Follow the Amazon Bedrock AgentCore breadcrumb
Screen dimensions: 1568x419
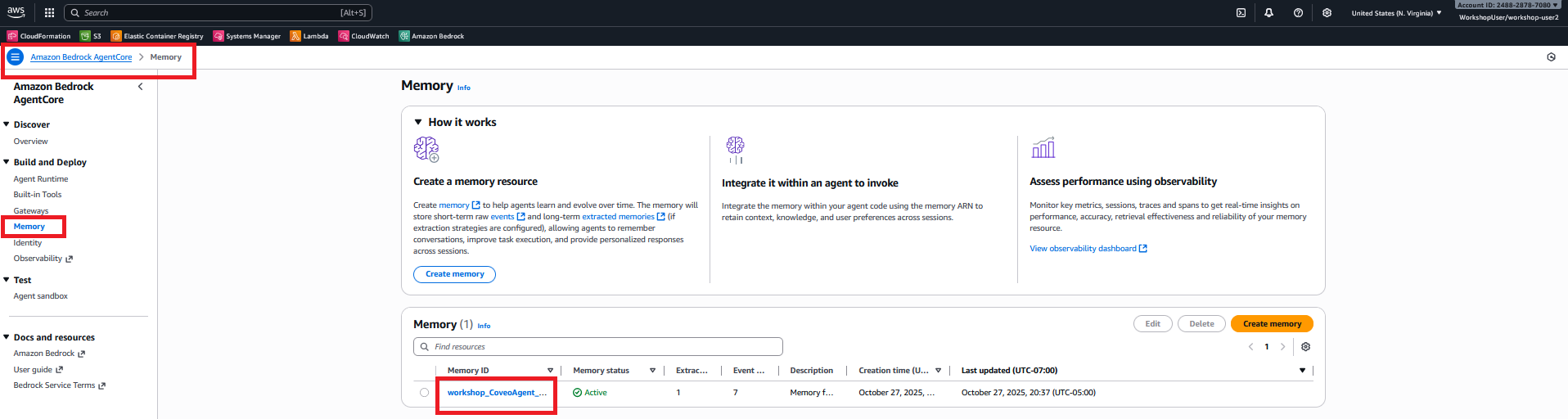click(x=81, y=57)
